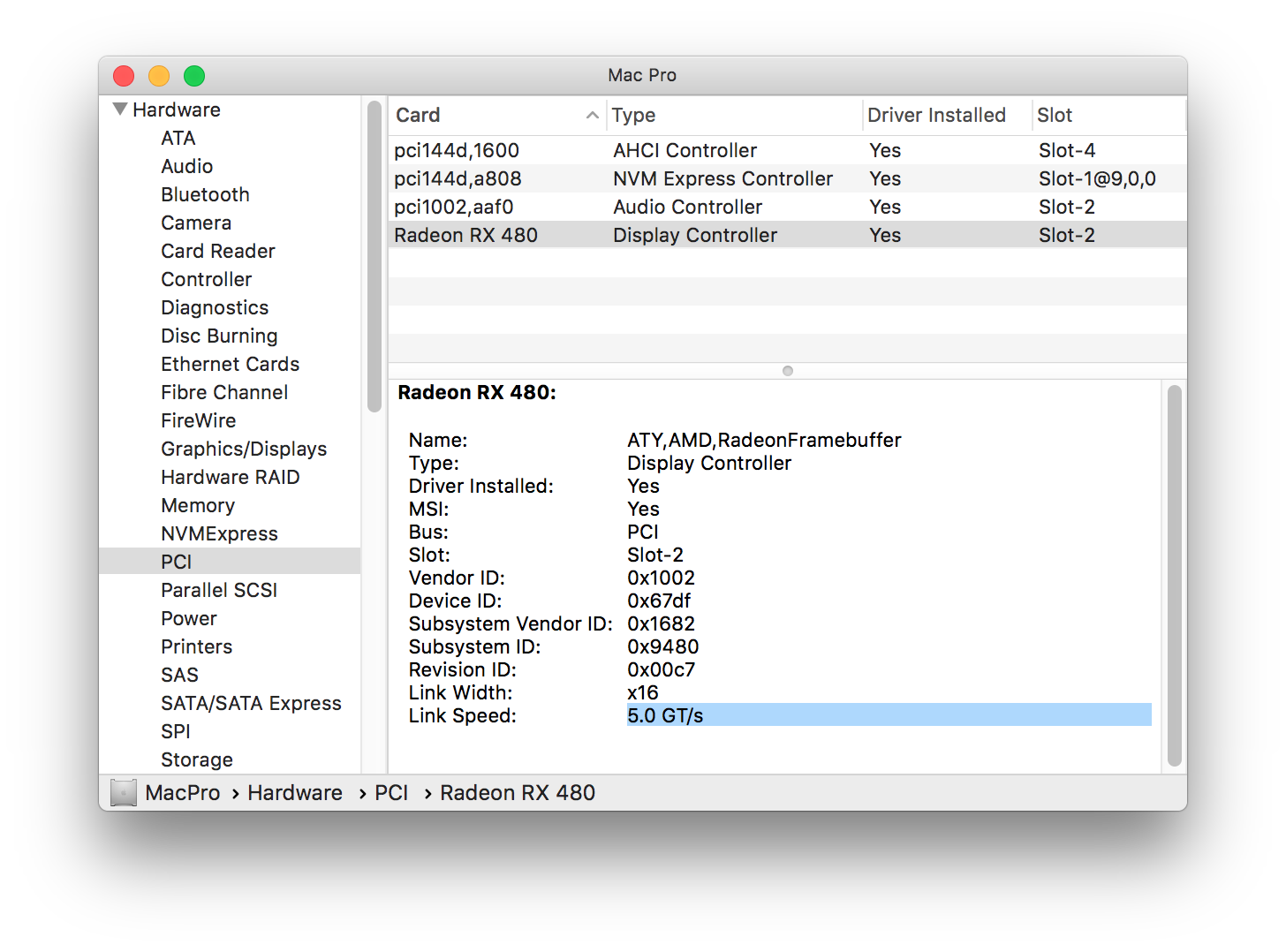Open the Storage section

coord(197,759)
